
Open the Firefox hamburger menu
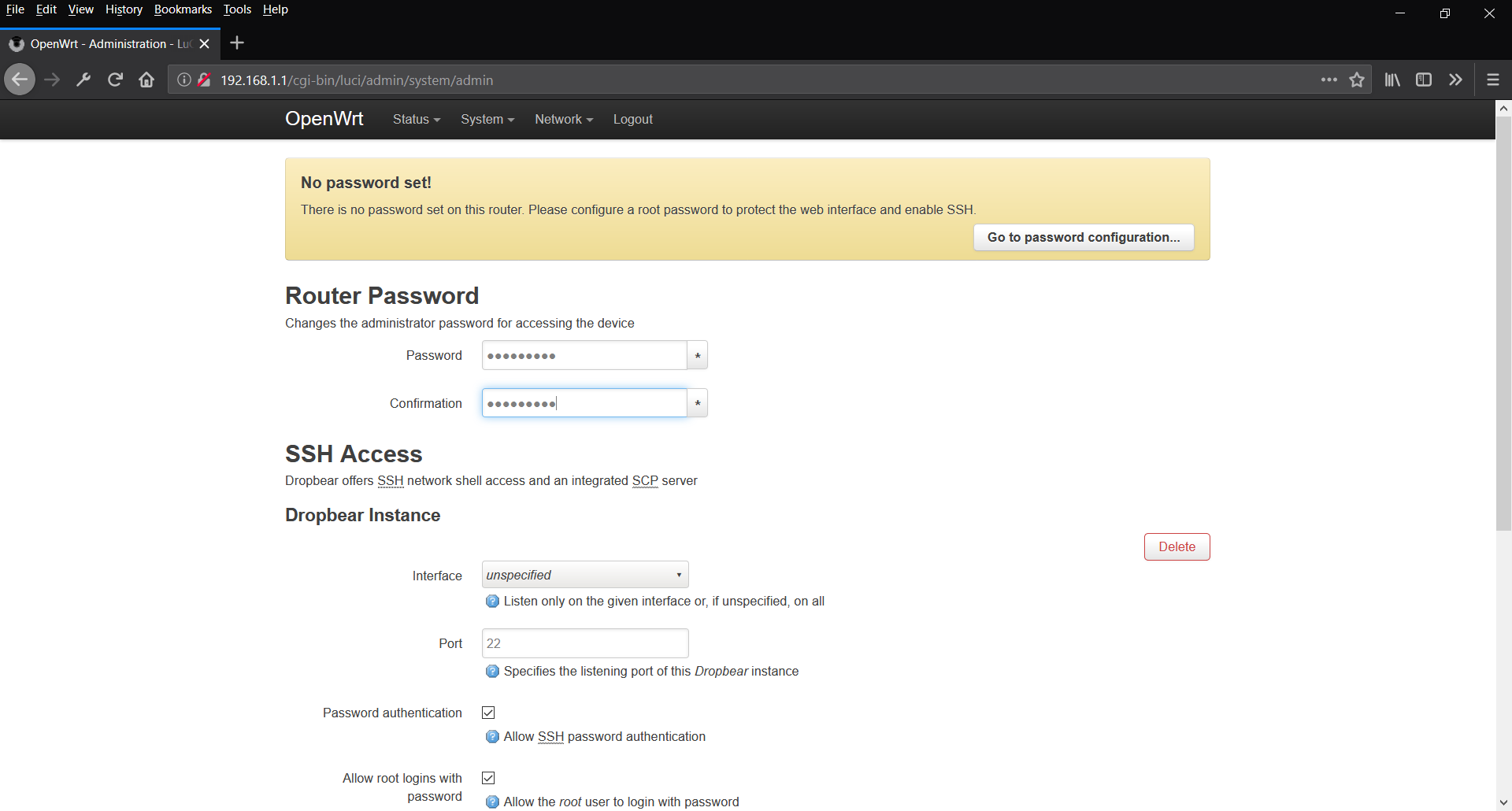click(1492, 80)
